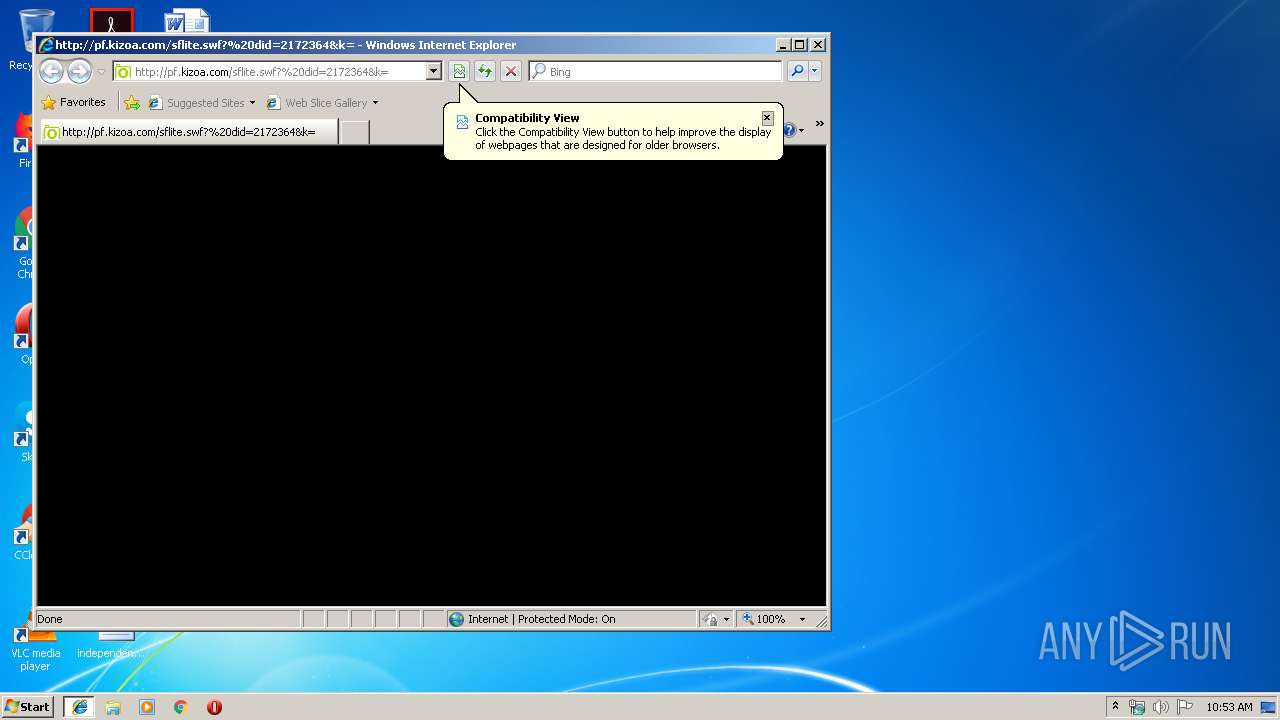1280x720 pixels.
Task: Click the 10:53 AM clock
Action: pos(1229,707)
